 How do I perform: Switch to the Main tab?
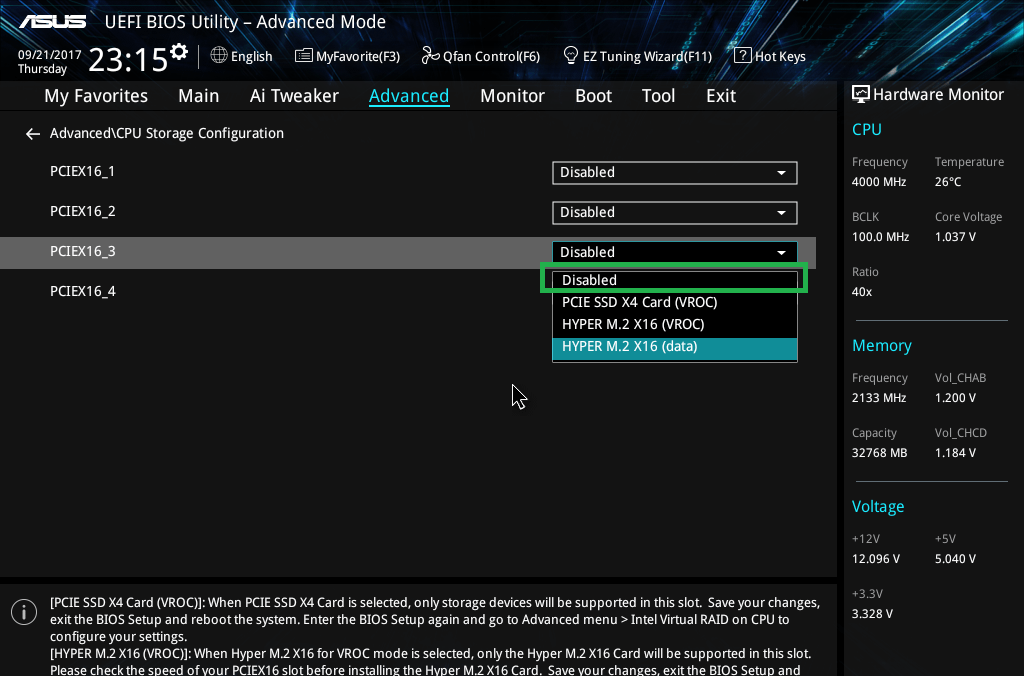pyautogui.click(x=199, y=96)
